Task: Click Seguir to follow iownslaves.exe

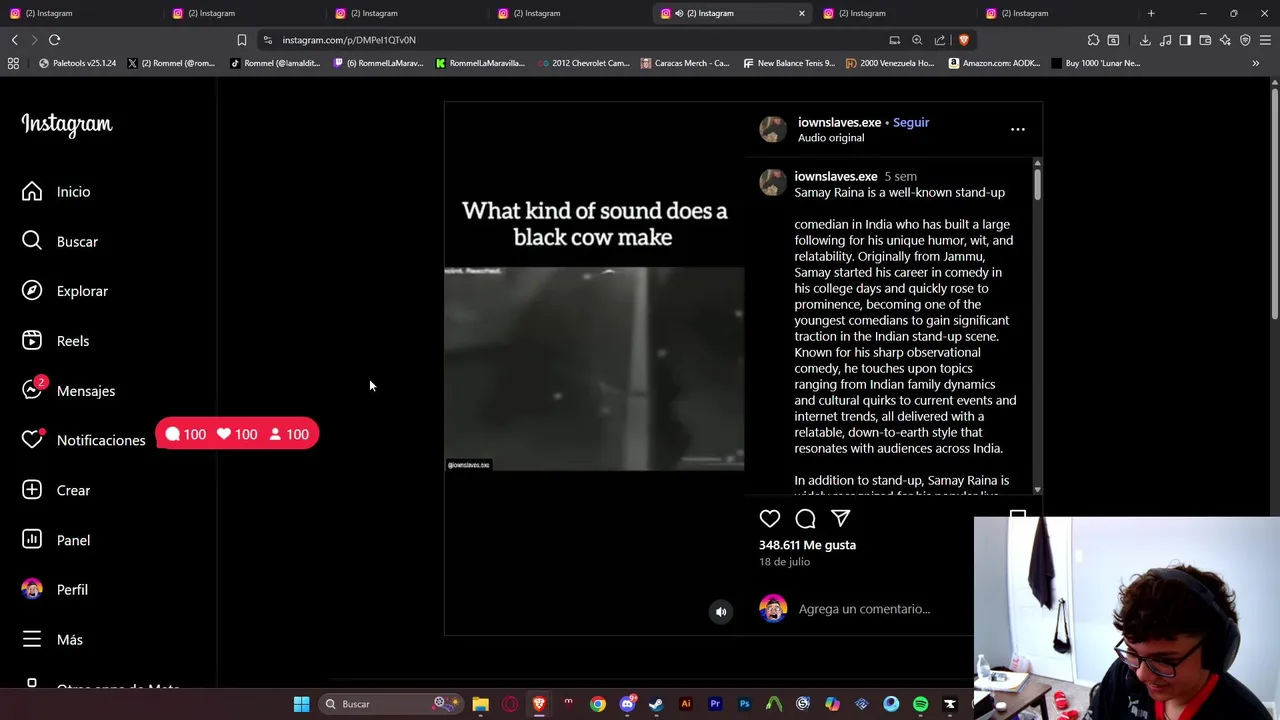Action: 910,122
